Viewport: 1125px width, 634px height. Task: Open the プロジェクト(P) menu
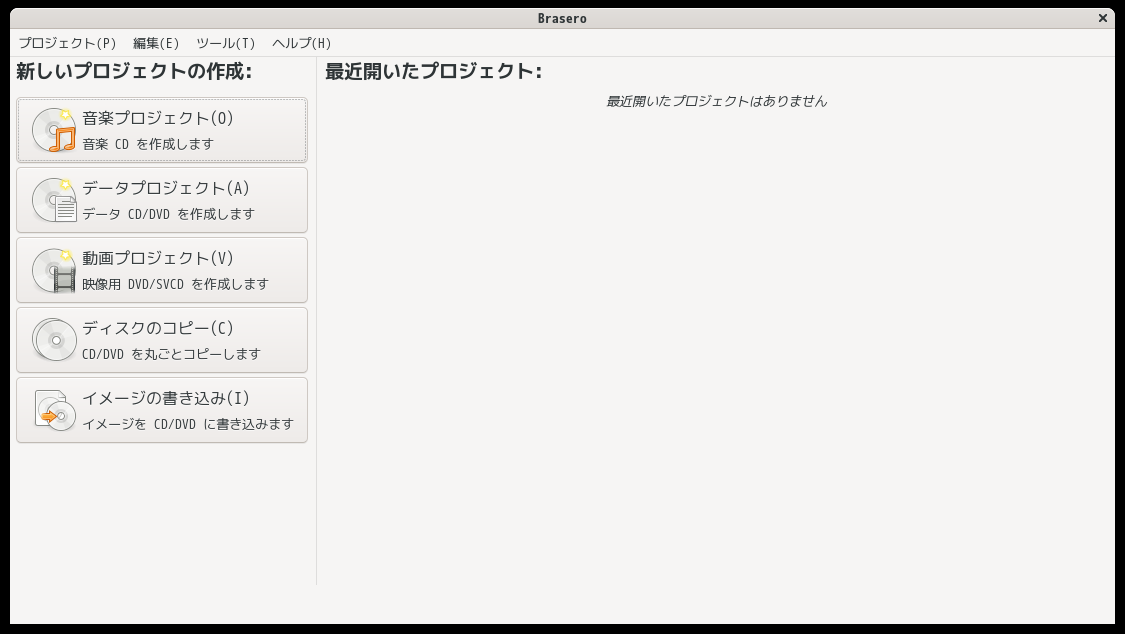point(67,43)
